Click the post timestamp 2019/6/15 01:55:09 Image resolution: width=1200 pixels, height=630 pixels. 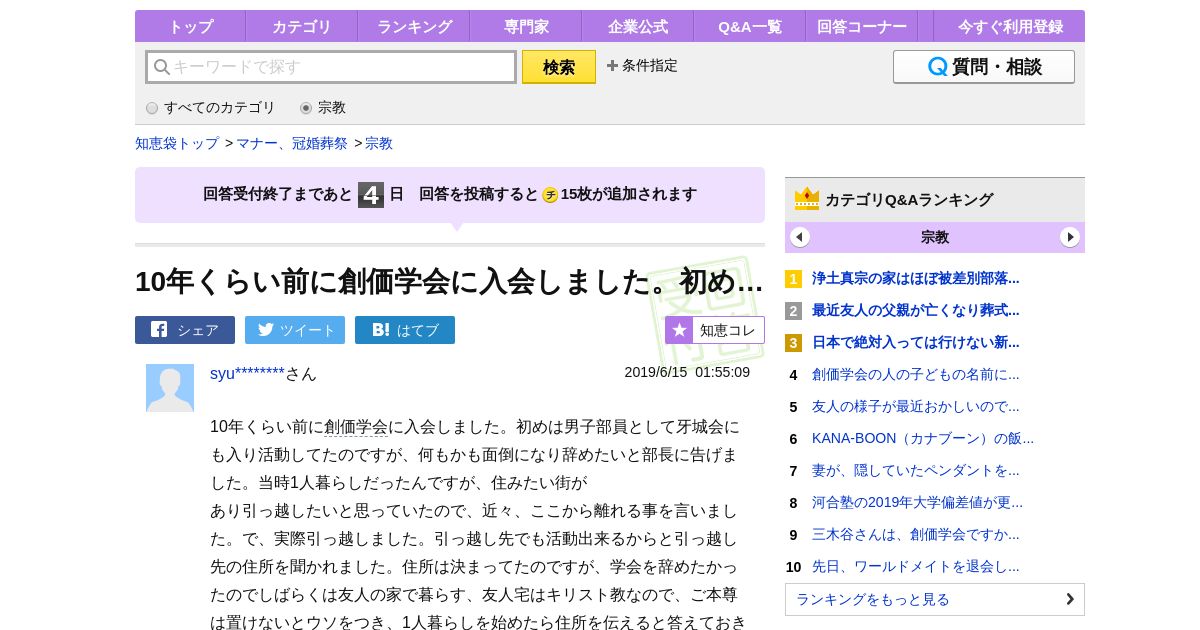[687, 372]
